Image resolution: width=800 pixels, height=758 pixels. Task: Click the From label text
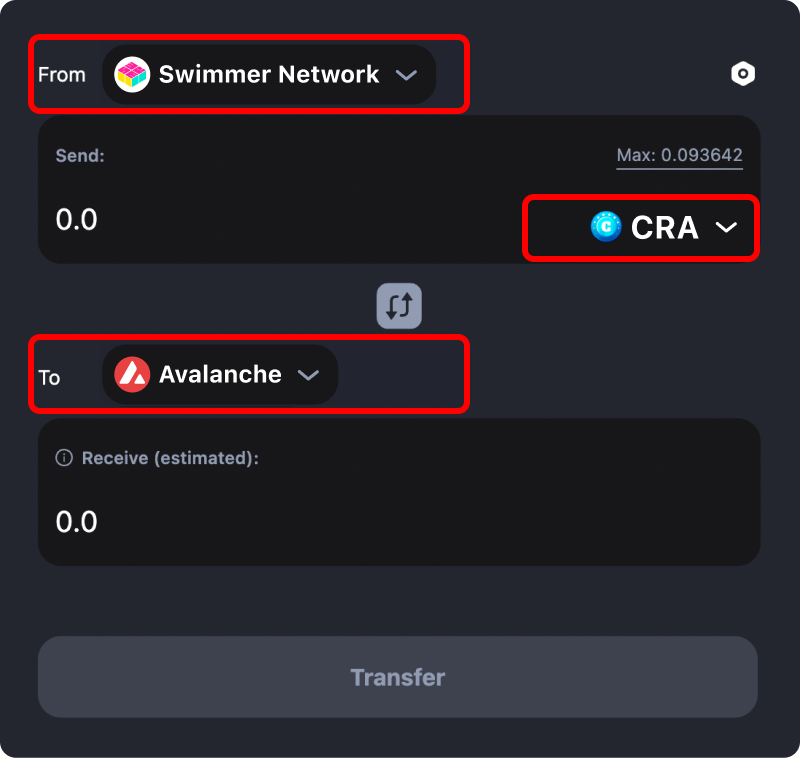tap(62, 73)
